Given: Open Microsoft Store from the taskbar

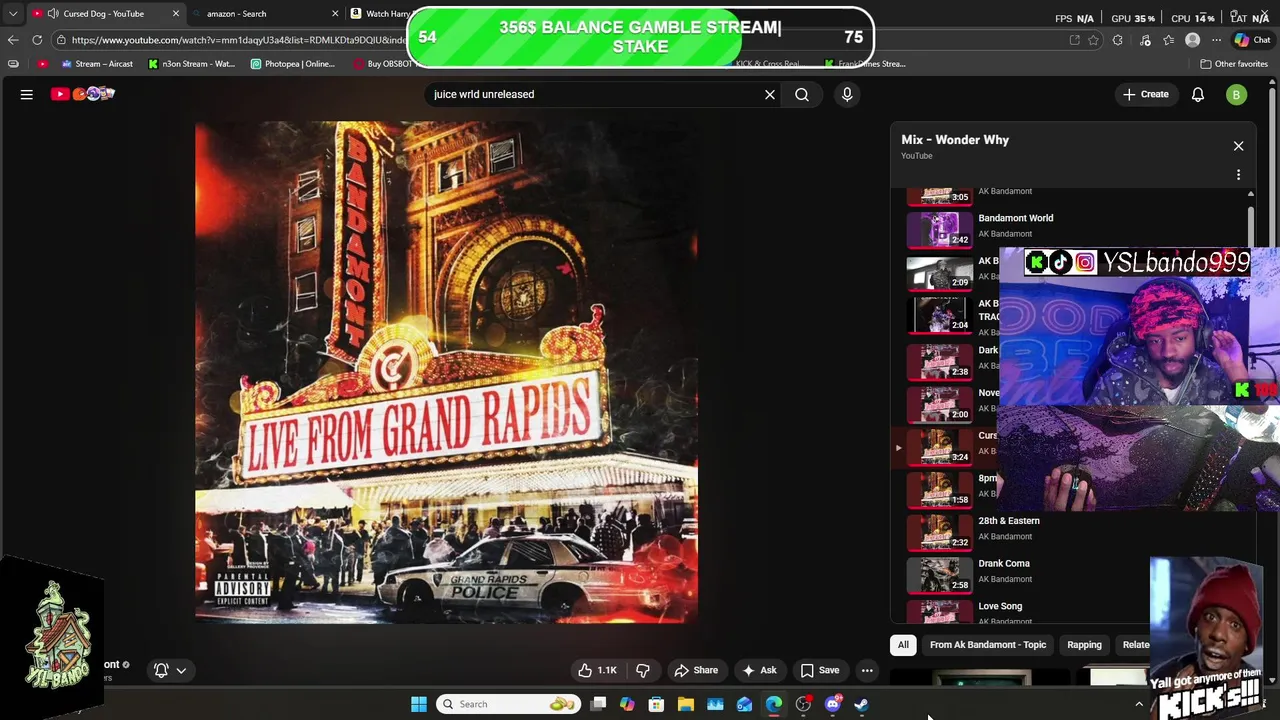Looking at the screenshot, I should [656, 704].
